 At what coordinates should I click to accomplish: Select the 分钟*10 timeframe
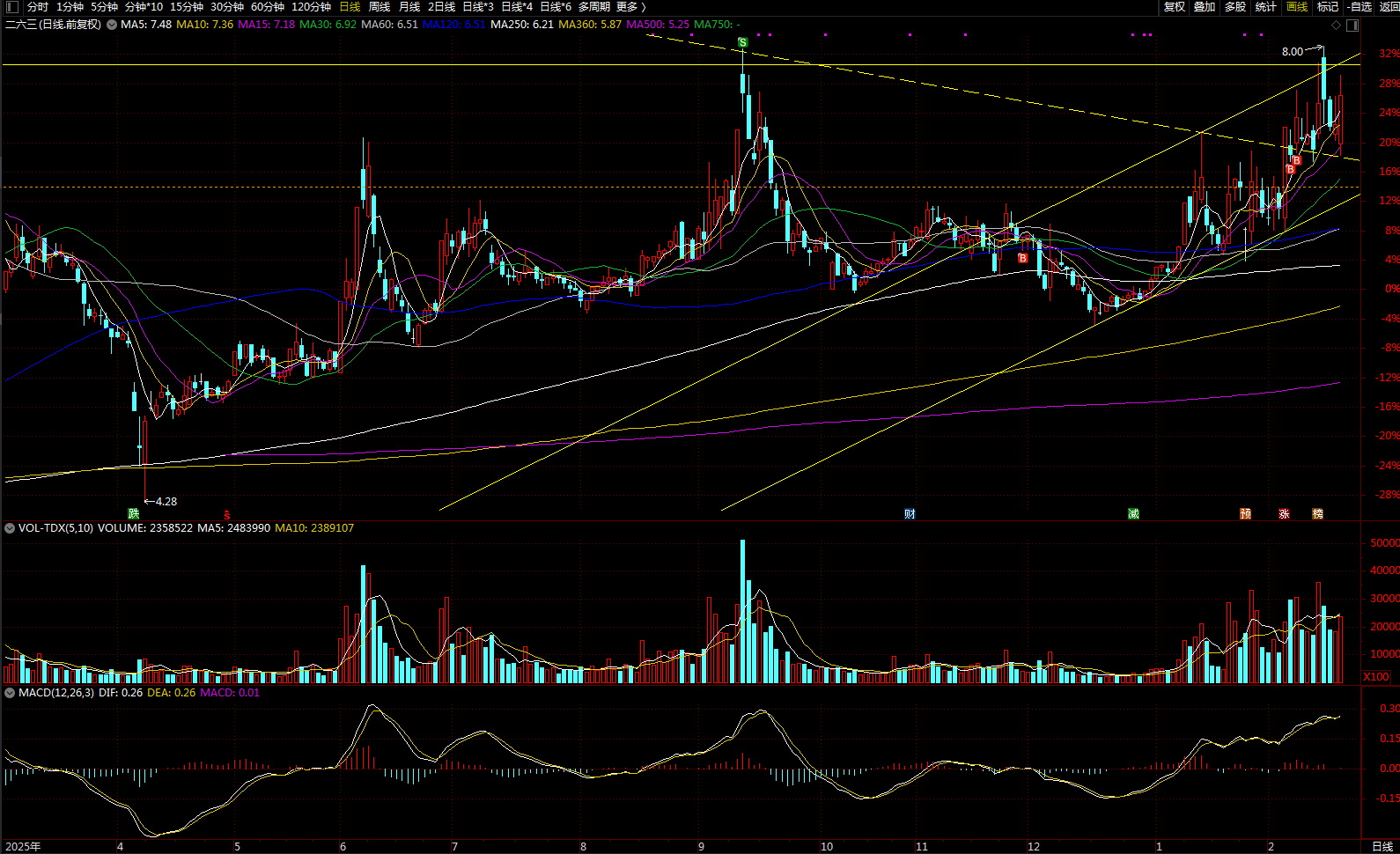[144, 7]
